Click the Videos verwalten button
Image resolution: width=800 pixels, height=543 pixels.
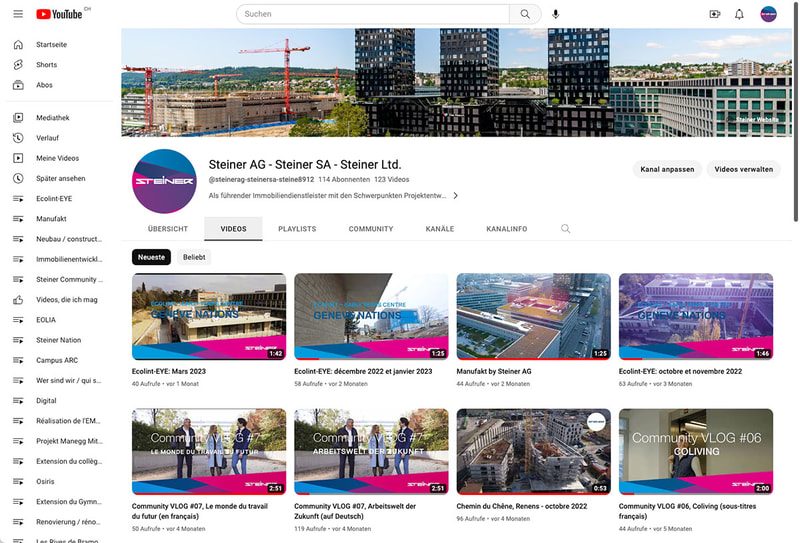pos(743,169)
